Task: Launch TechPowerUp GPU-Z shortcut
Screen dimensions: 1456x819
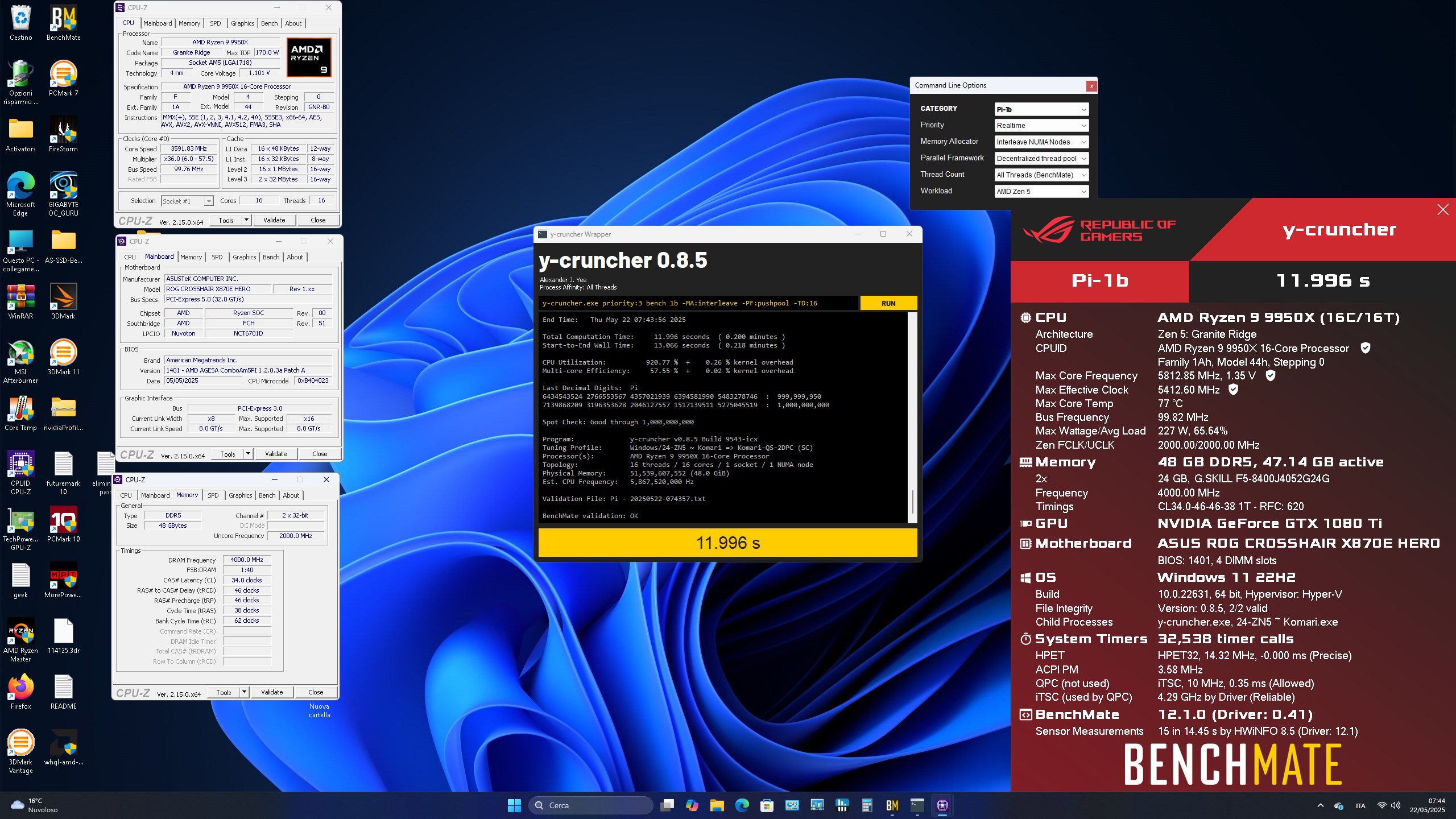Action: (x=20, y=528)
